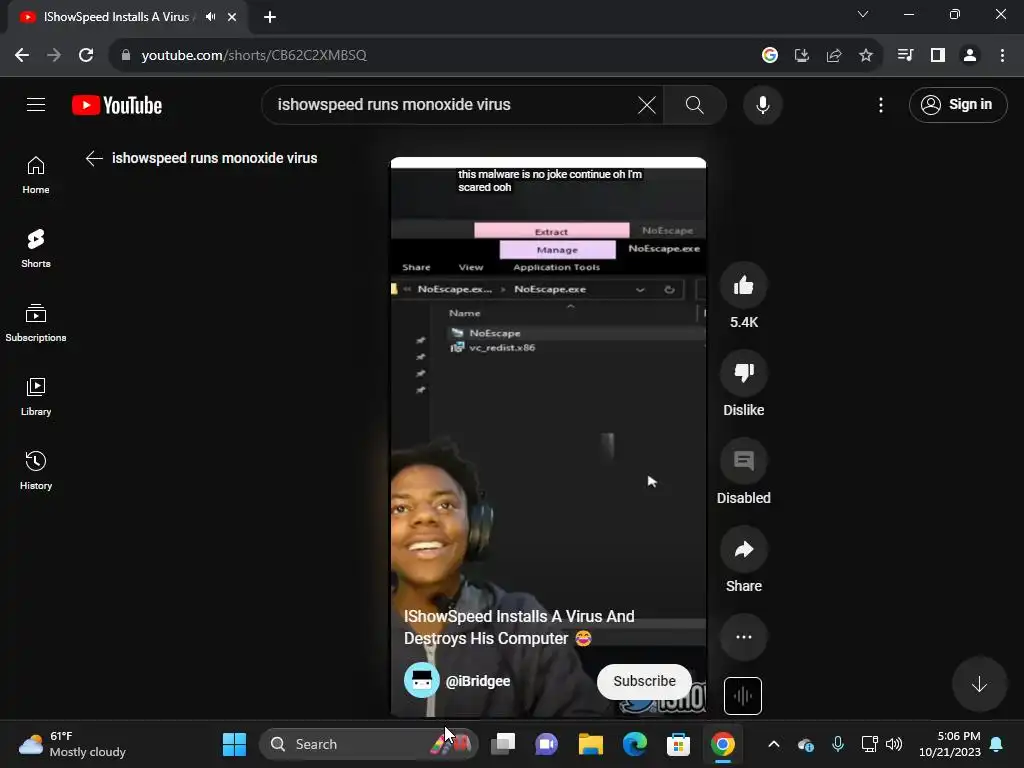Image resolution: width=1024 pixels, height=768 pixels.
Task: Click the Sign in button
Action: [x=957, y=104]
